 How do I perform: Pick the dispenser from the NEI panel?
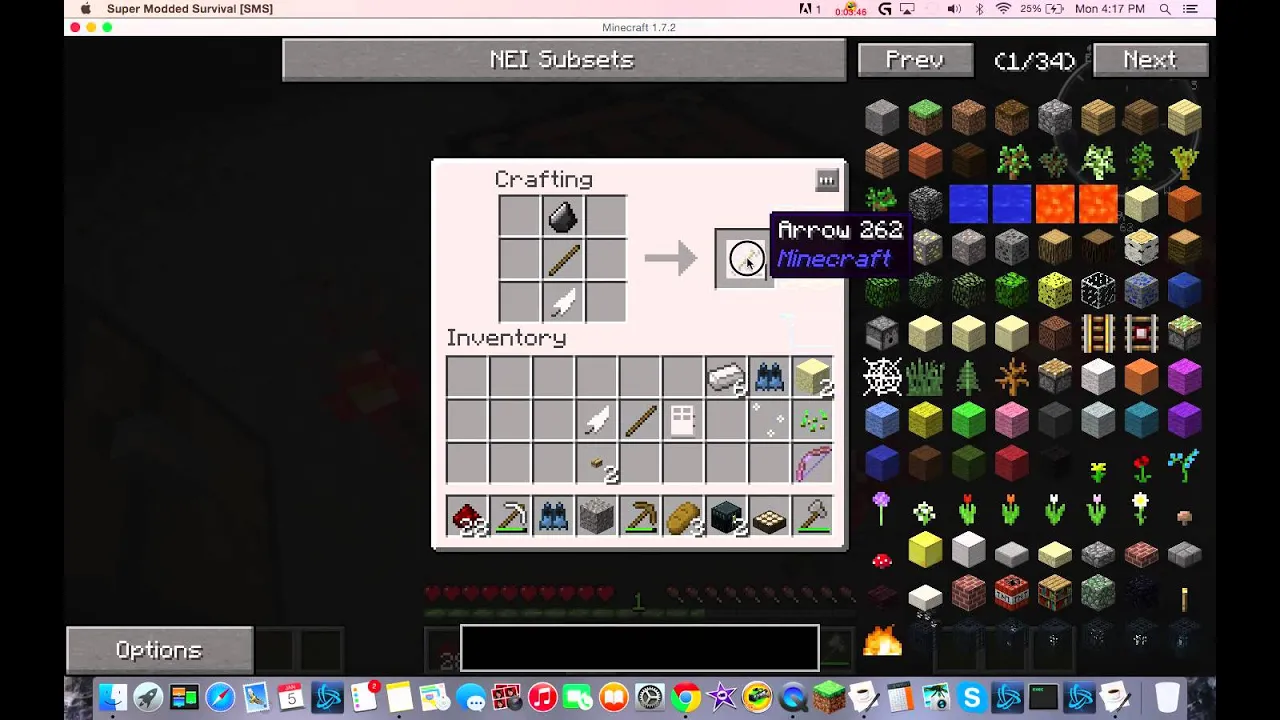[x=882, y=333]
